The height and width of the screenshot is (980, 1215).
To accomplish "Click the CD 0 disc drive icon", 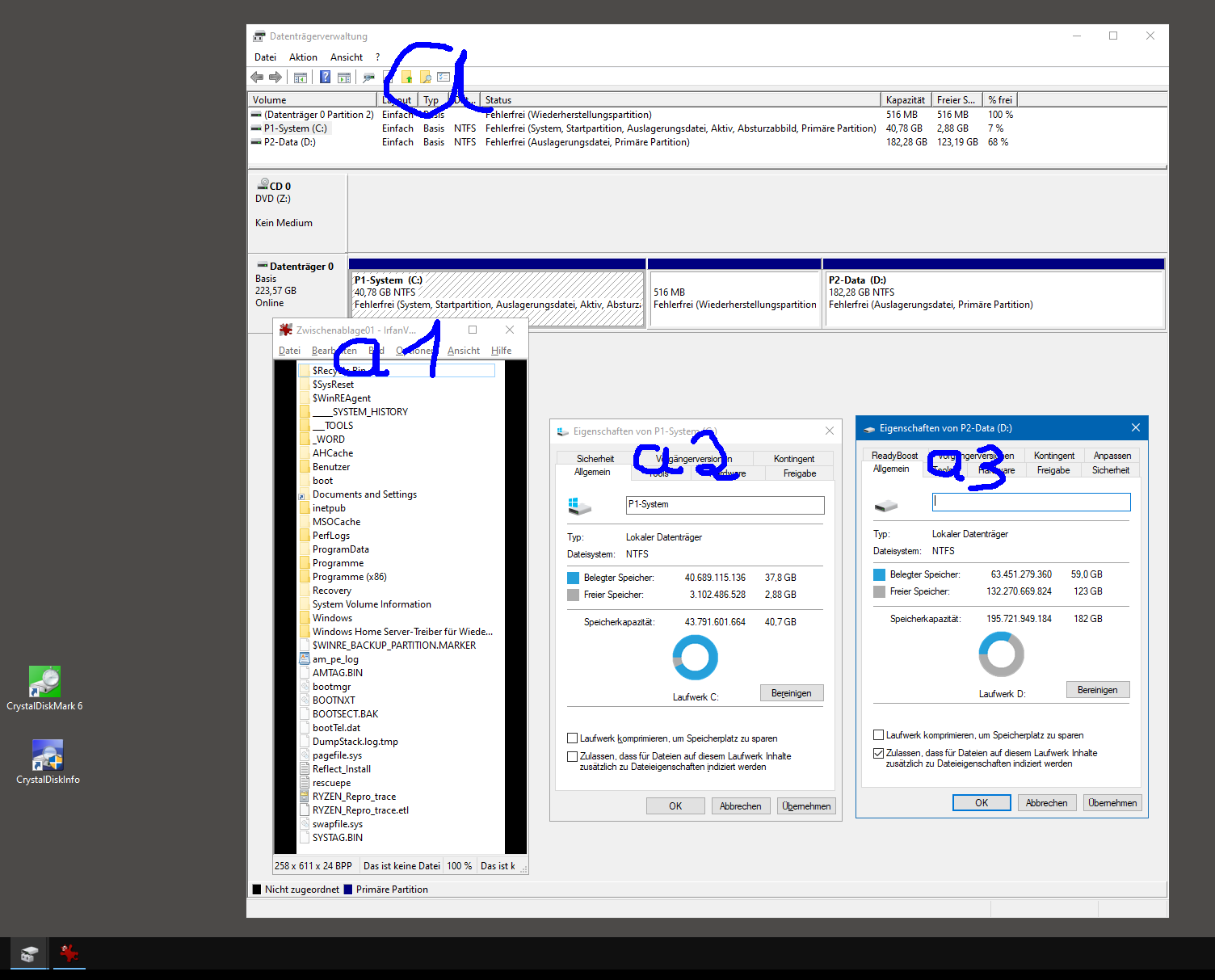I will 263,184.
